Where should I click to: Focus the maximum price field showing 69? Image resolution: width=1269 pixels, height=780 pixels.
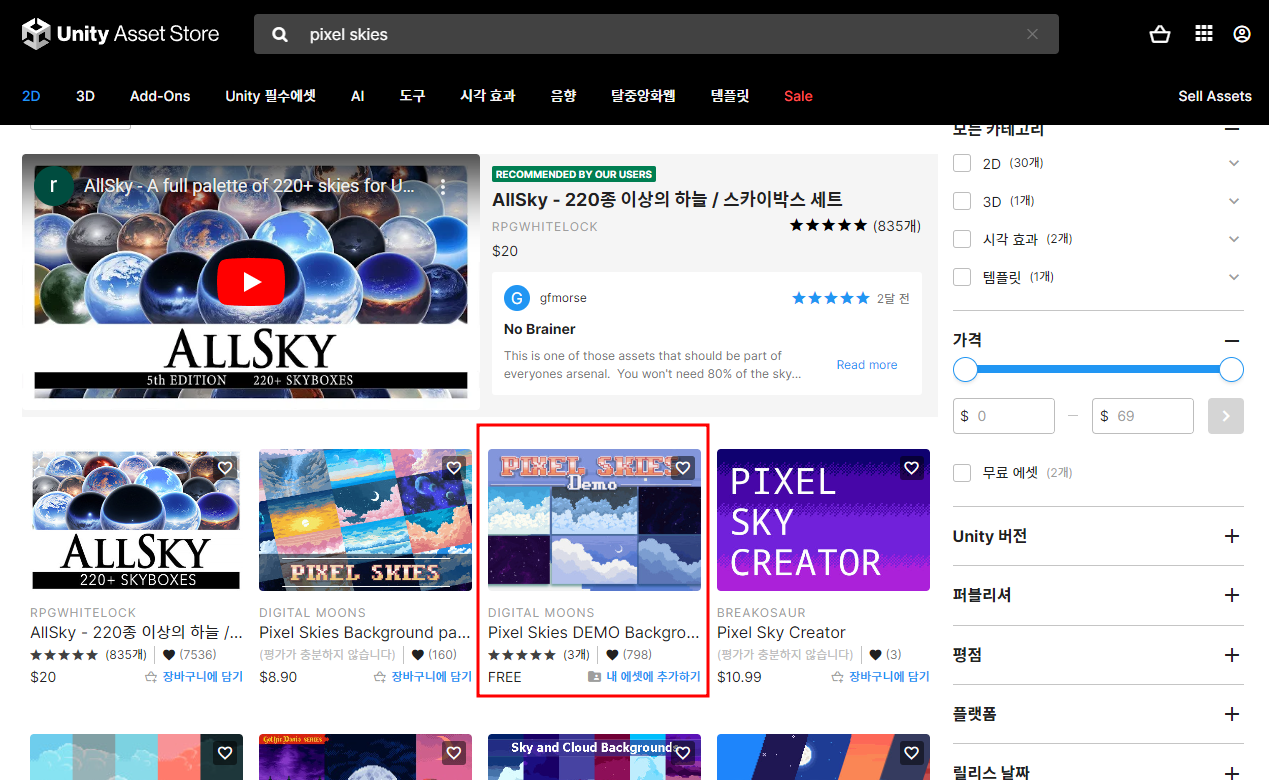1143,416
